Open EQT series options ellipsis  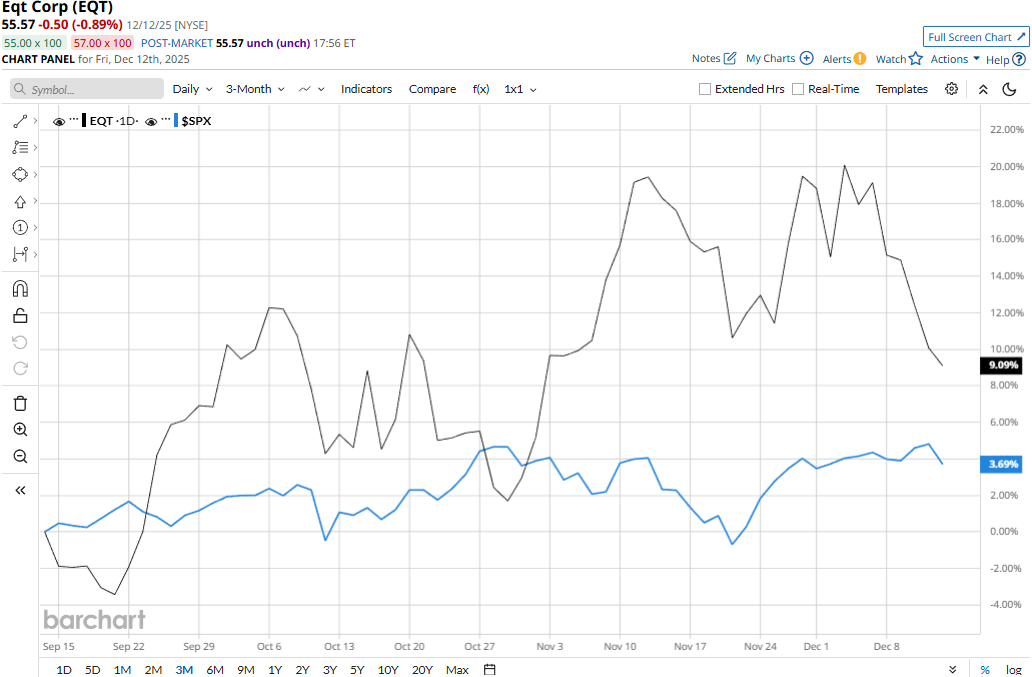pyautogui.click(x=74, y=120)
